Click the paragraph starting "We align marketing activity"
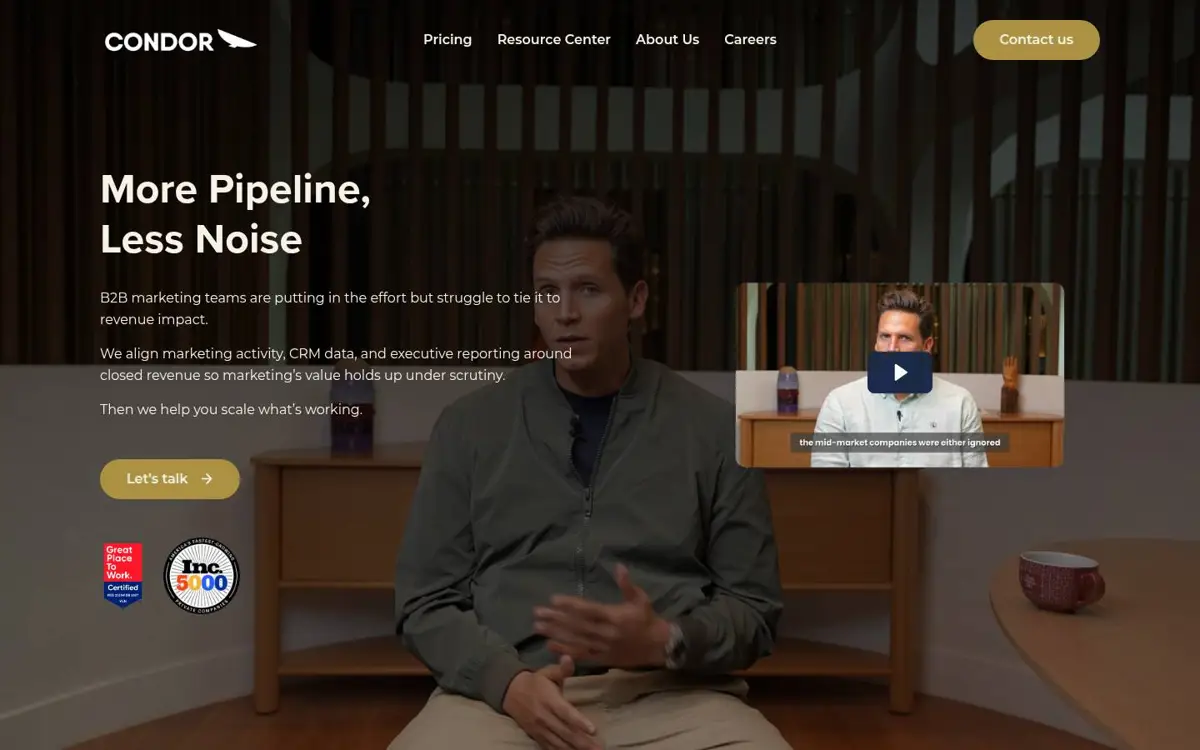This screenshot has width=1200, height=750. (x=336, y=364)
